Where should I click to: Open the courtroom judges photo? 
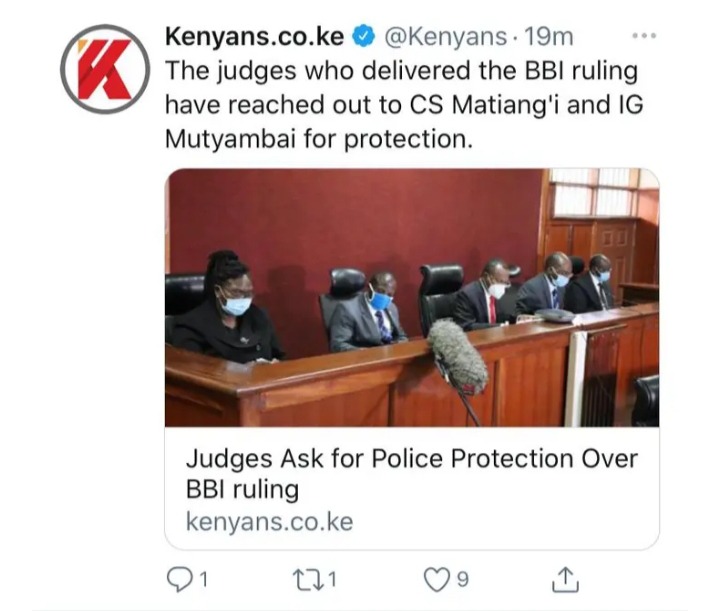(412, 298)
